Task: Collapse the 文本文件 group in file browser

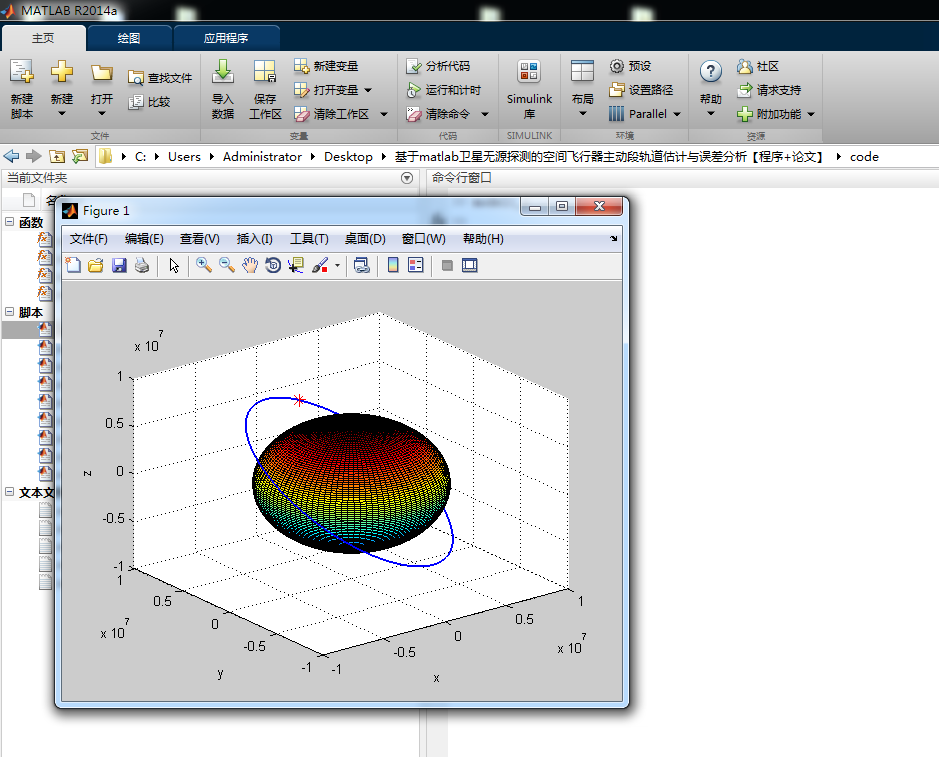Action: pyautogui.click(x=10, y=492)
